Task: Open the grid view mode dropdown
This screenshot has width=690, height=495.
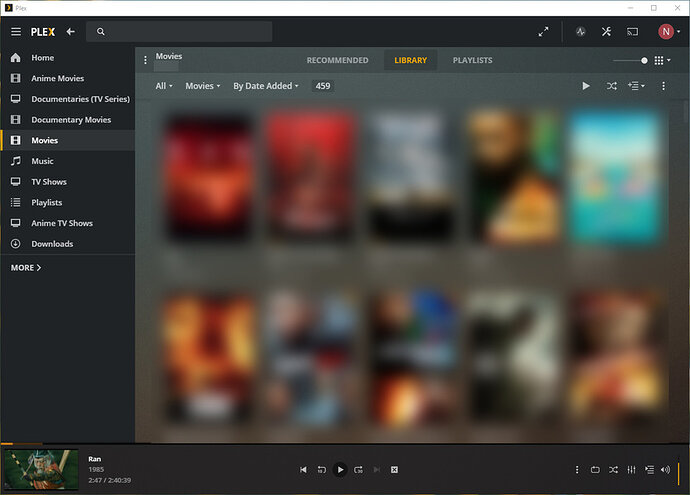Action: [x=662, y=60]
